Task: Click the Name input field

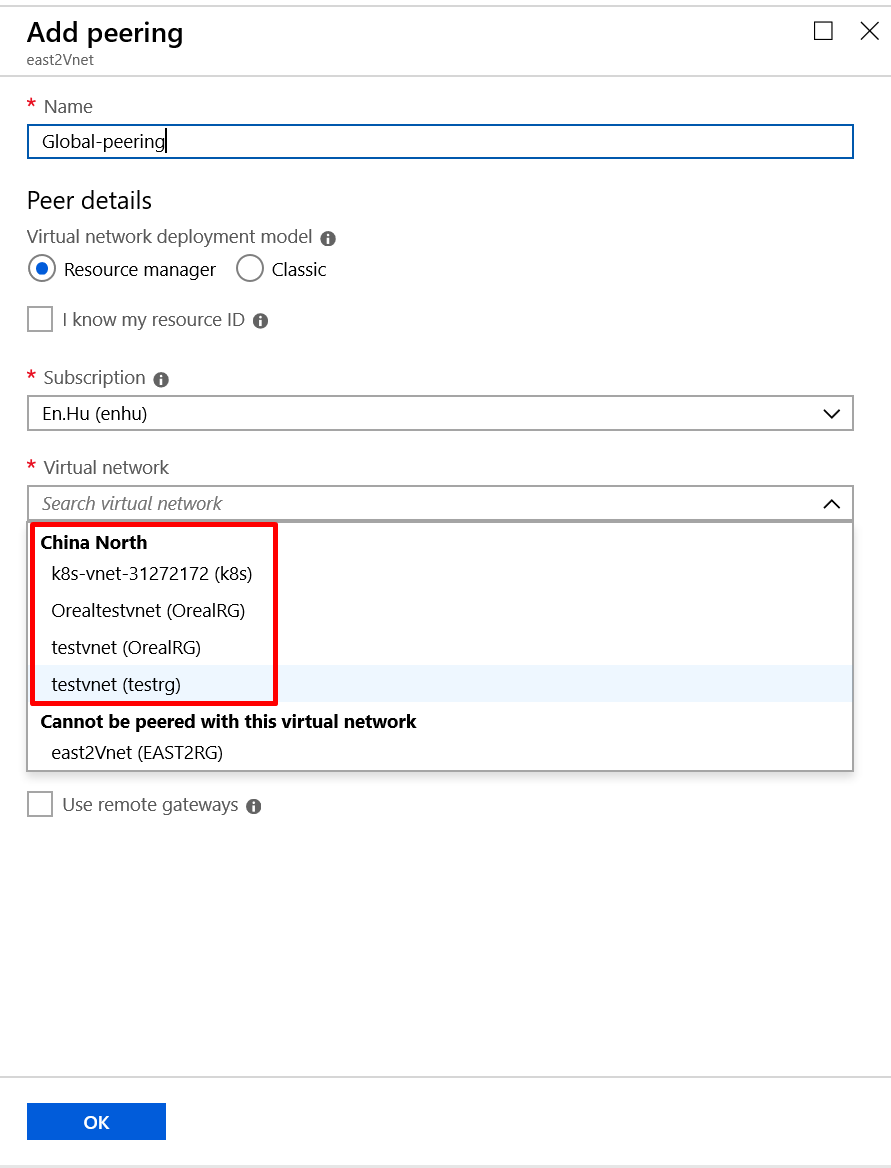Action: pyautogui.click(x=440, y=142)
